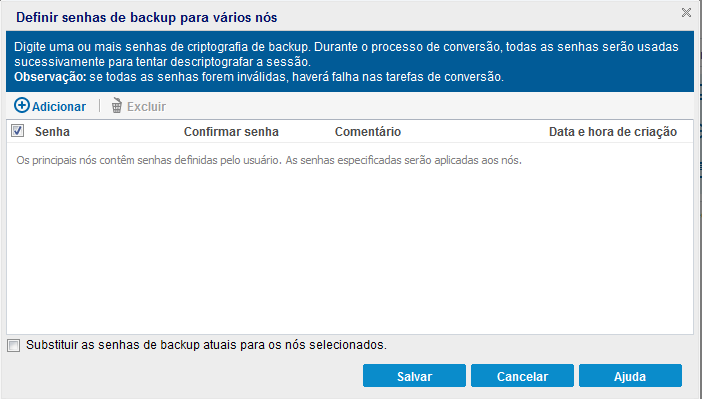Click the Excluir toolbar label
Viewport: 702px width, 401px height.
146,106
